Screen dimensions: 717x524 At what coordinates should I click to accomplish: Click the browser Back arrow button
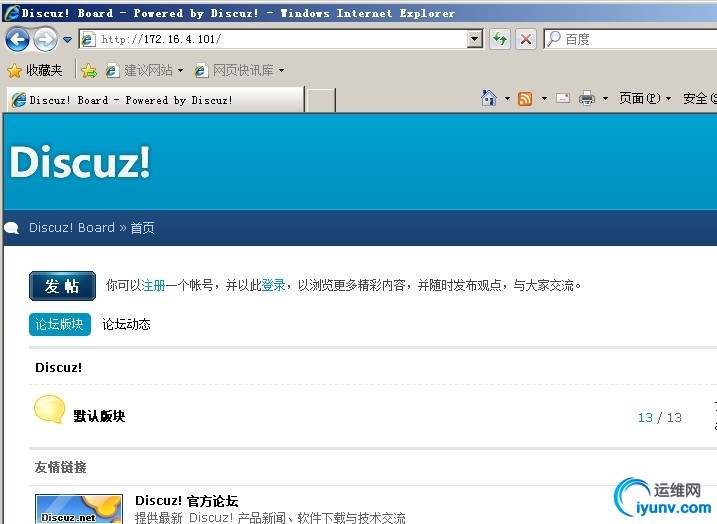(17, 39)
